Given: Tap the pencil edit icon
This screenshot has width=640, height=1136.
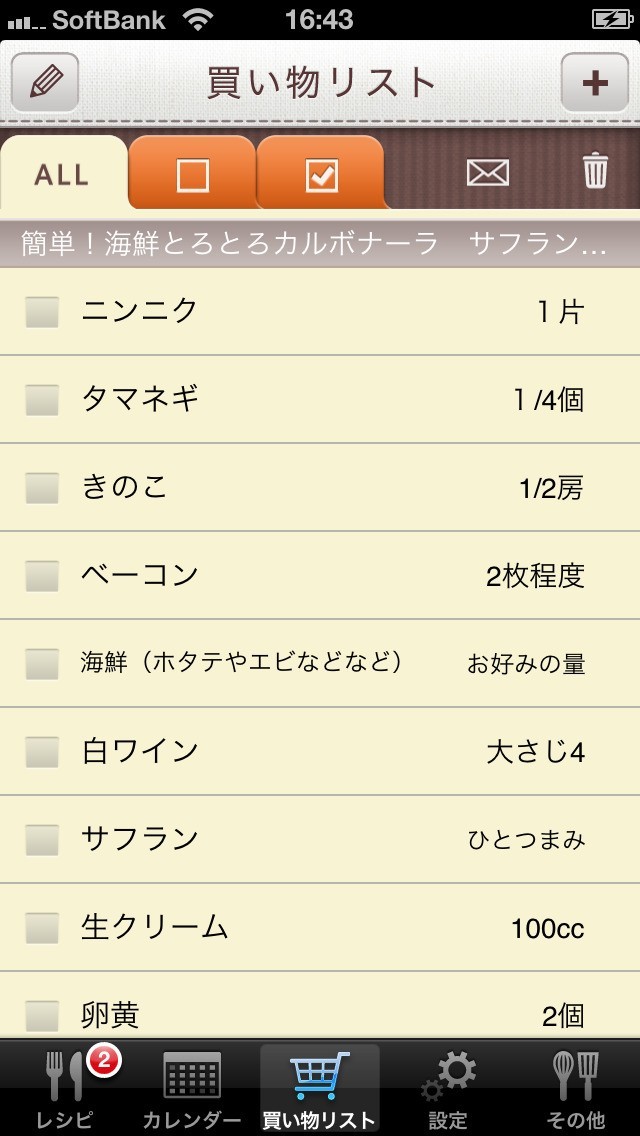Looking at the screenshot, I should (x=46, y=82).
